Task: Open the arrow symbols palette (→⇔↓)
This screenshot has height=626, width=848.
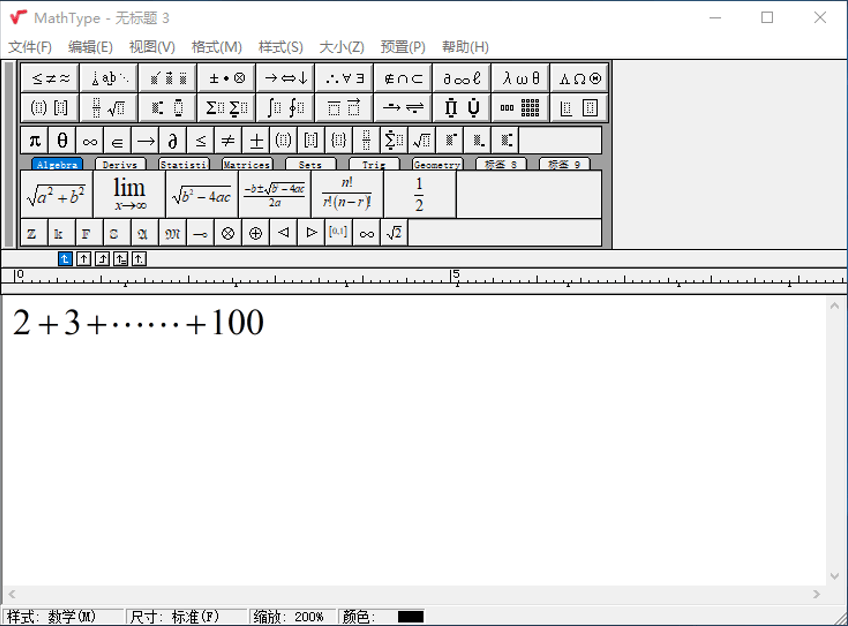Action: (x=286, y=78)
